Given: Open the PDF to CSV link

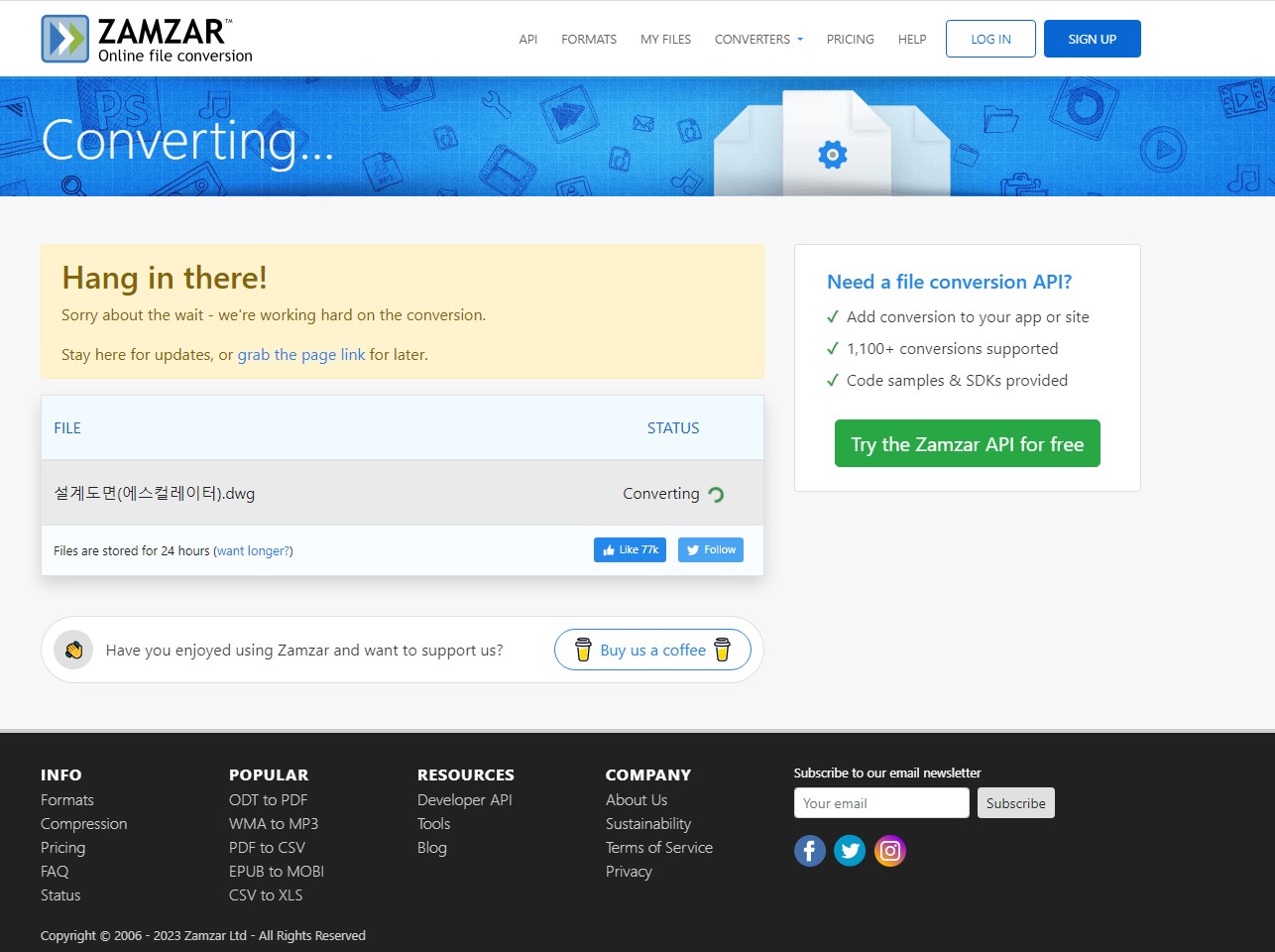Looking at the screenshot, I should click(267, 848).
